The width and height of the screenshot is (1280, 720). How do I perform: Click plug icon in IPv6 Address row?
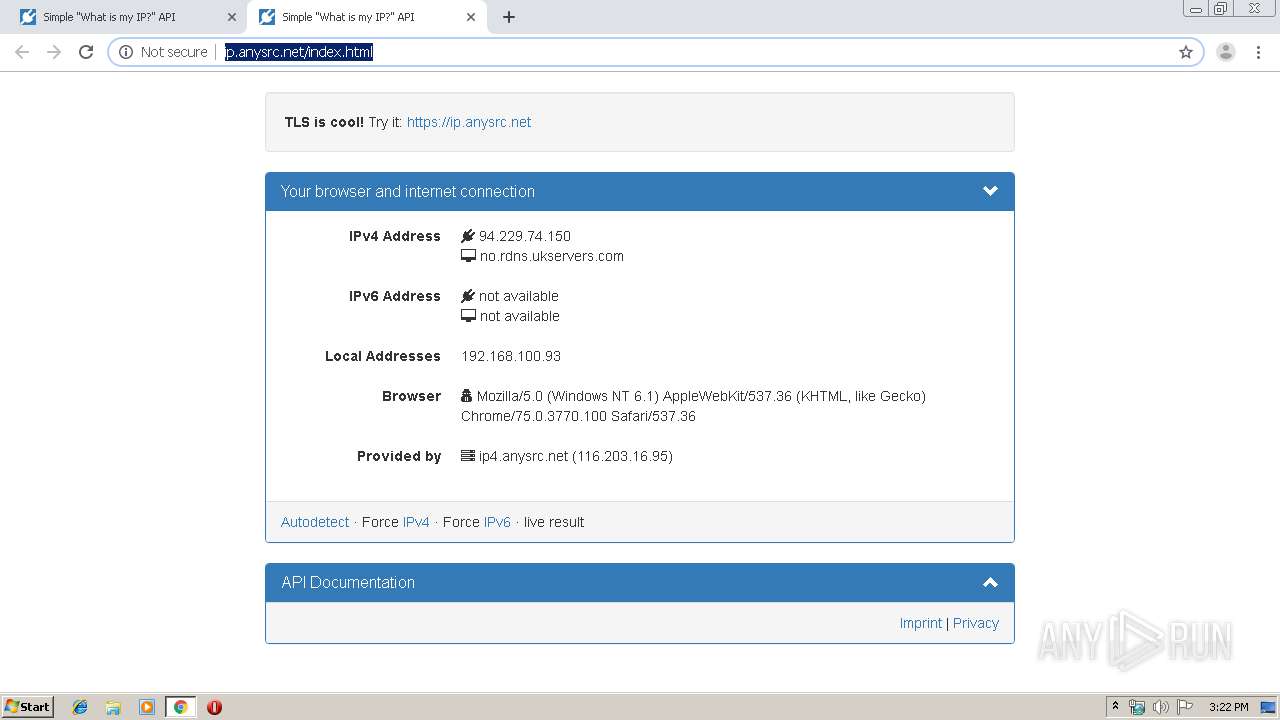click(x=468, y=296)
